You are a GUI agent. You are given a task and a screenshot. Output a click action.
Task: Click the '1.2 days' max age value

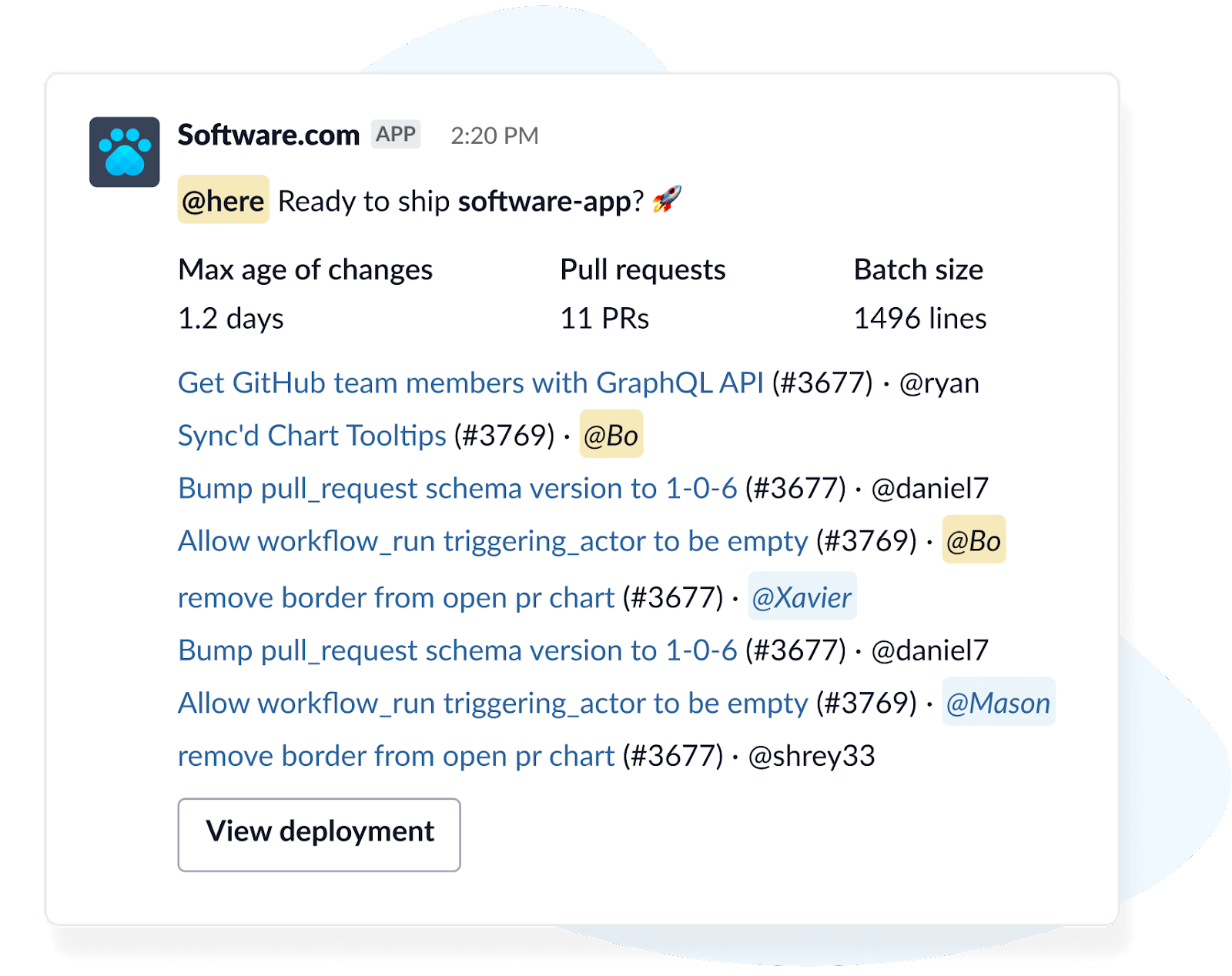pyautogui.click(x=231, y=319)
